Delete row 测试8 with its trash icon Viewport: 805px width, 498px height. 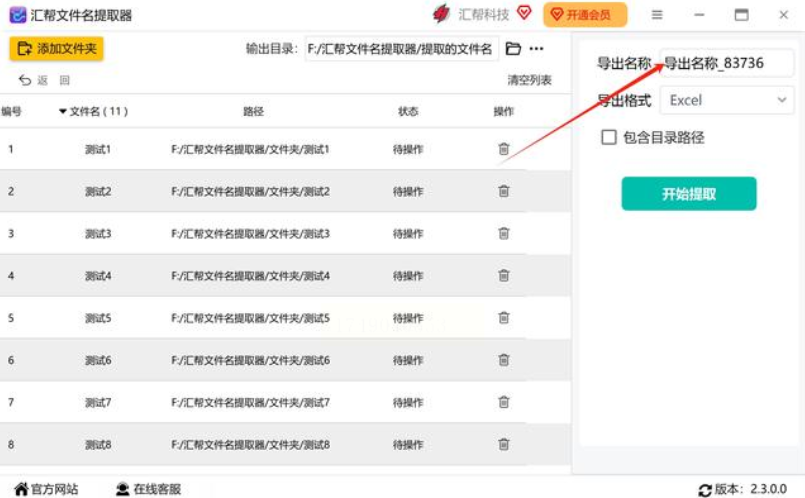504,444
